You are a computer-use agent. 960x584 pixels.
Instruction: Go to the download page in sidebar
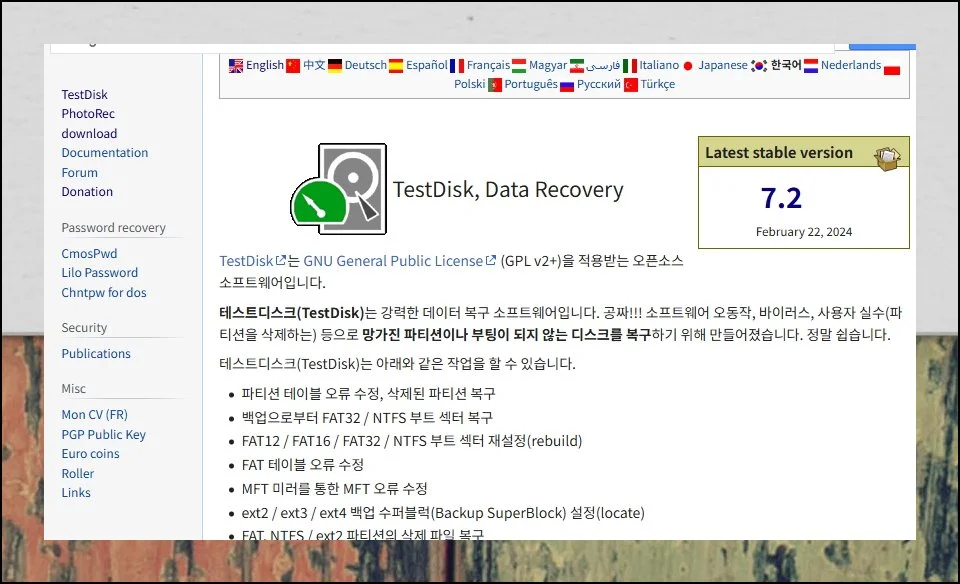[x=89, y=133]
